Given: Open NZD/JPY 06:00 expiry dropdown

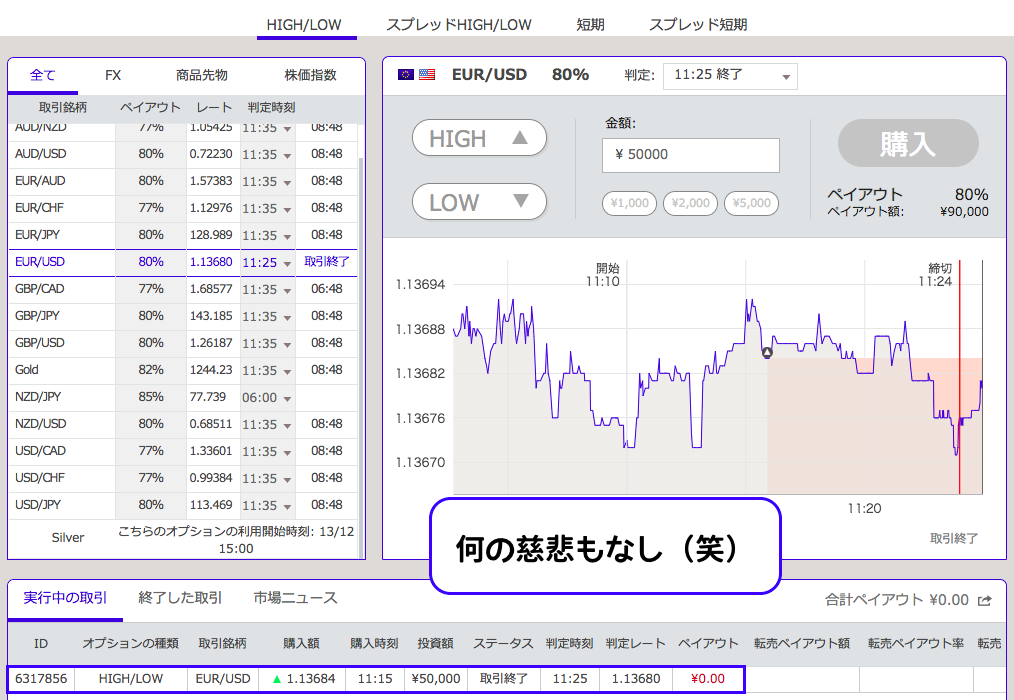Looking at the screenshot, I should click(x=267, y=398).
